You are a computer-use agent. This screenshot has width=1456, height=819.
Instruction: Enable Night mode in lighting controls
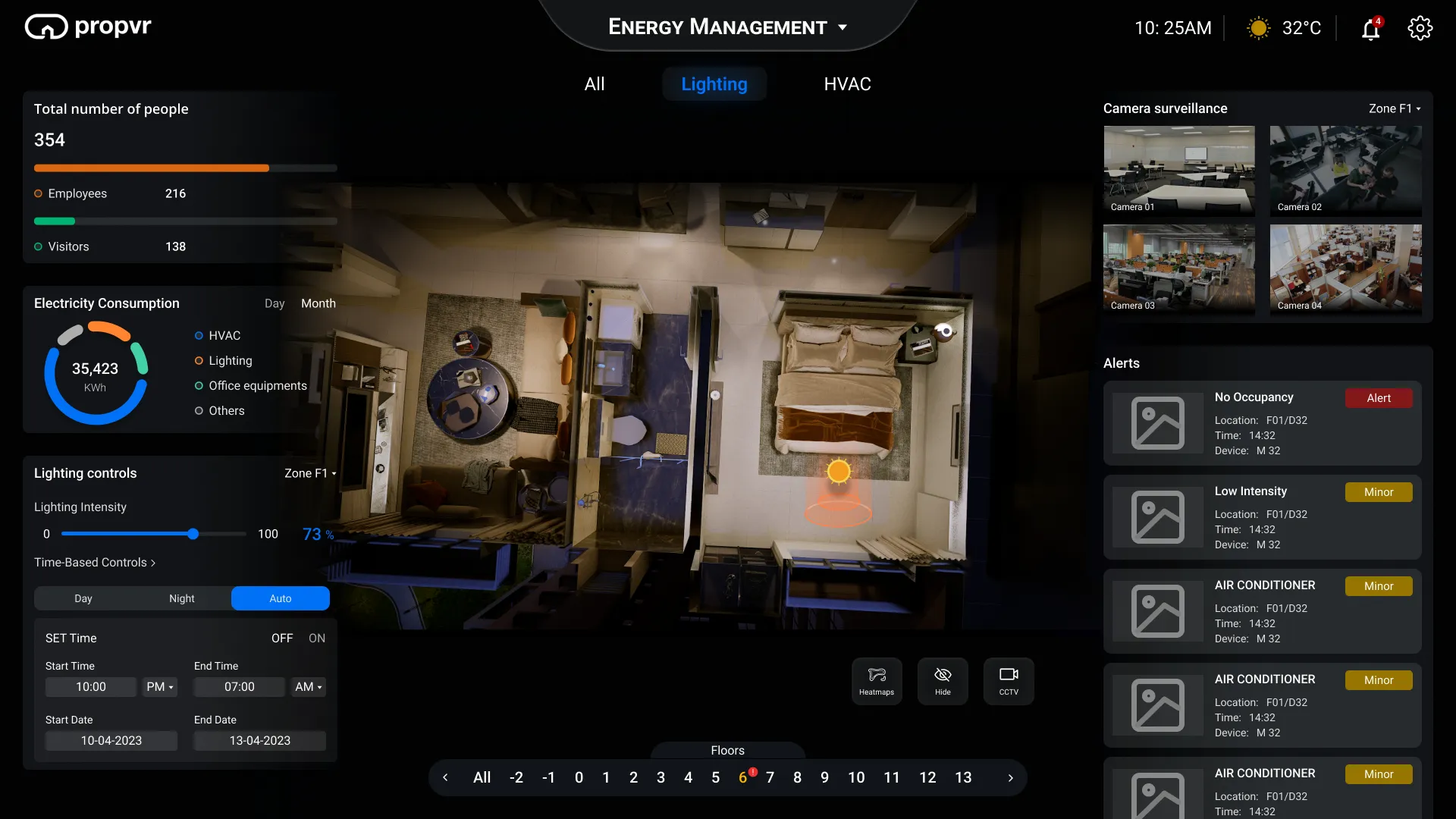click(x=181, y=598)
